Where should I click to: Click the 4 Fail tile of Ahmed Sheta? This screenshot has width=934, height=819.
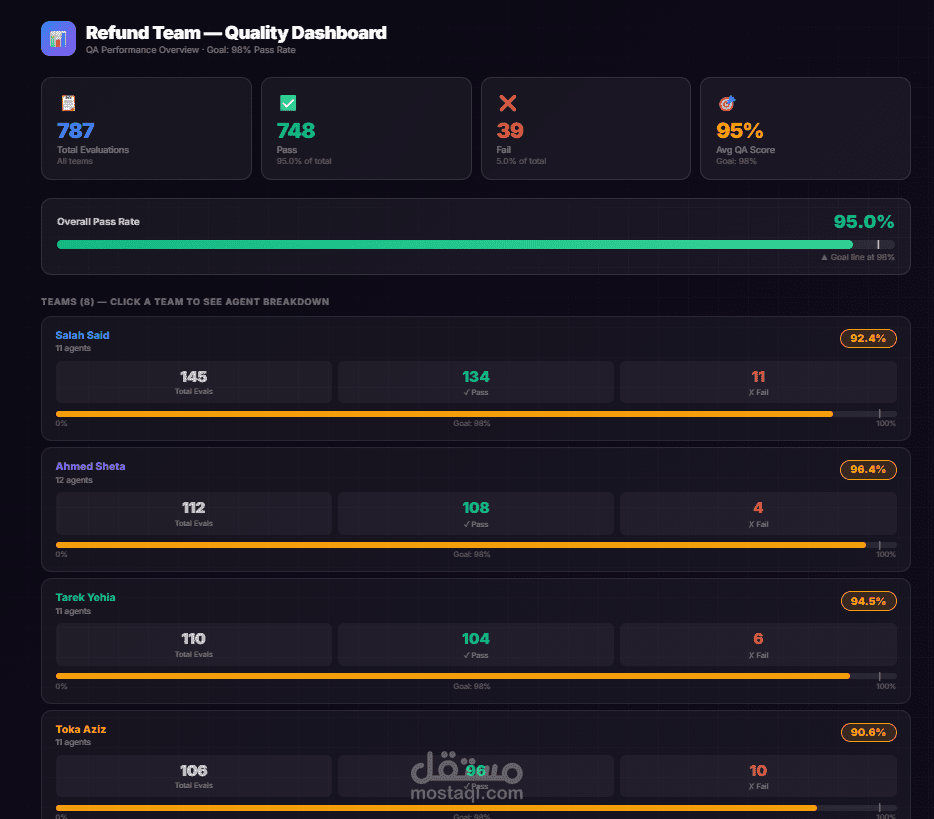[x=758, y=513]
